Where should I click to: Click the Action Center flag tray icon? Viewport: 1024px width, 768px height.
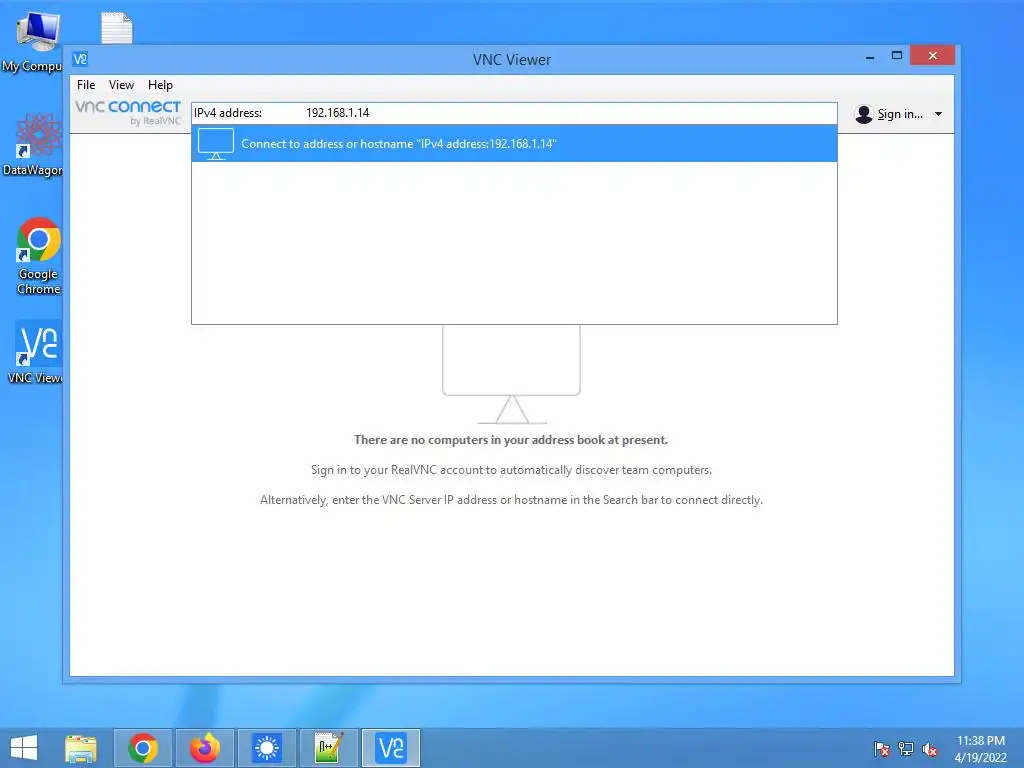pos(882,748)
